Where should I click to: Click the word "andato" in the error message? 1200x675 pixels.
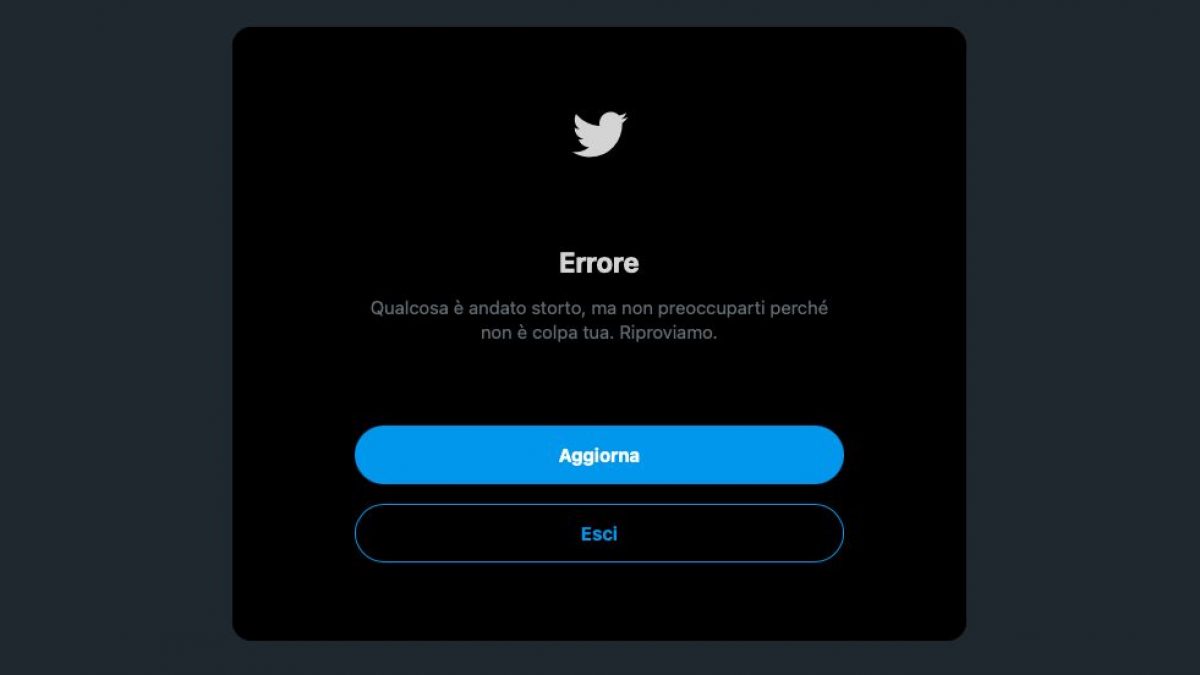tap(493, 308)
